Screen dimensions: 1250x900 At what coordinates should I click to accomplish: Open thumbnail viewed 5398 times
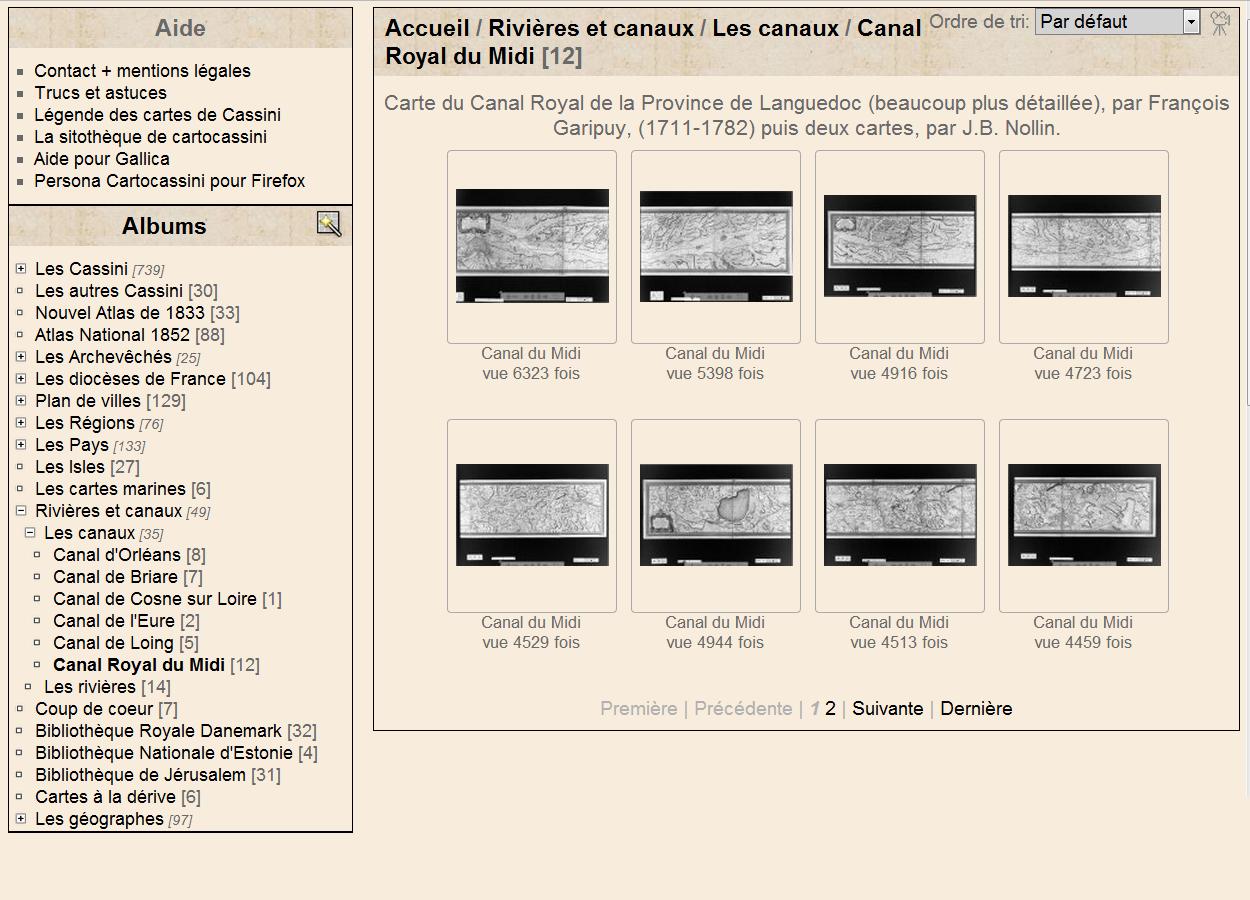(716, 246)
